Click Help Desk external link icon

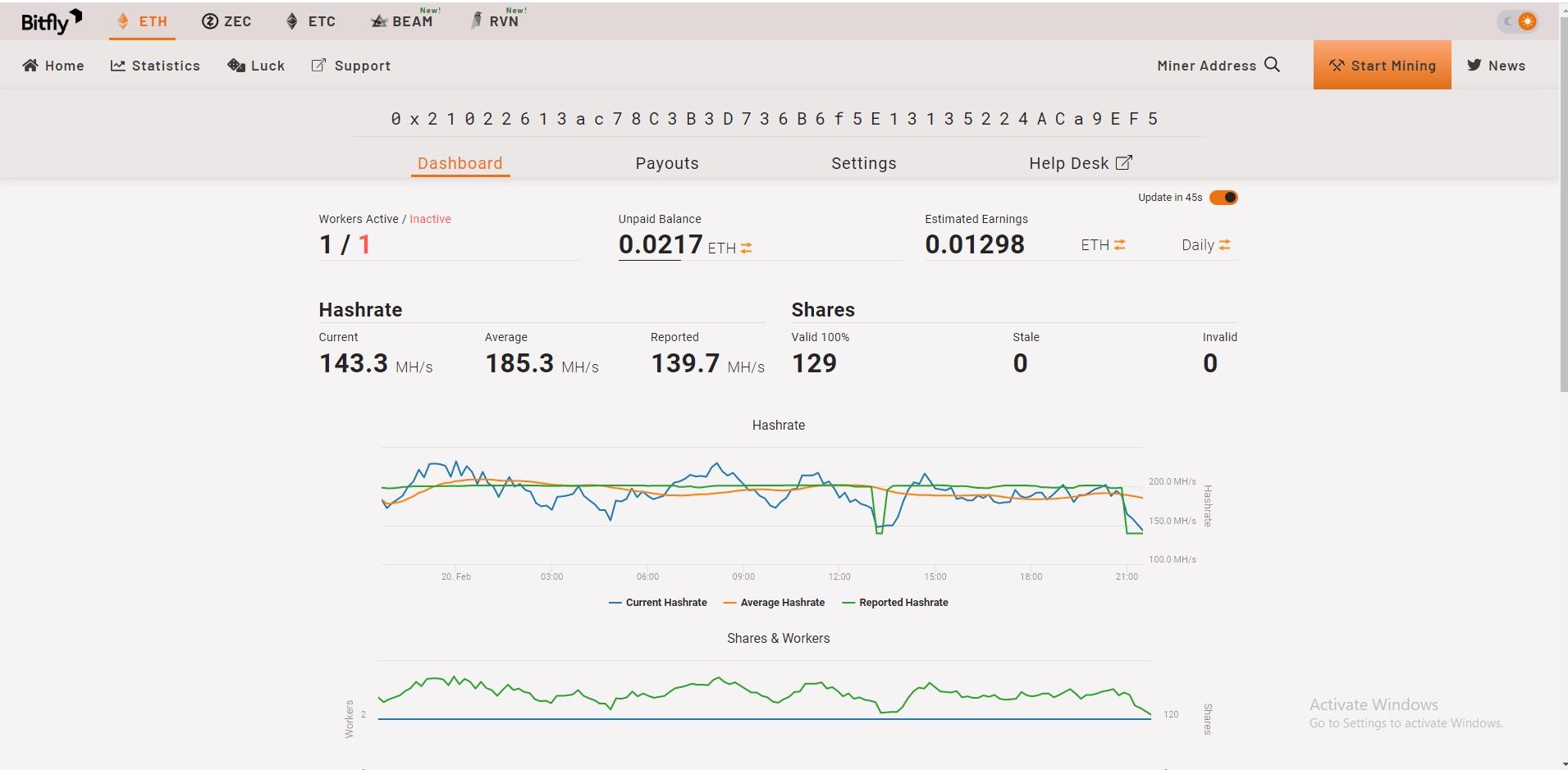pos(1124,162)
